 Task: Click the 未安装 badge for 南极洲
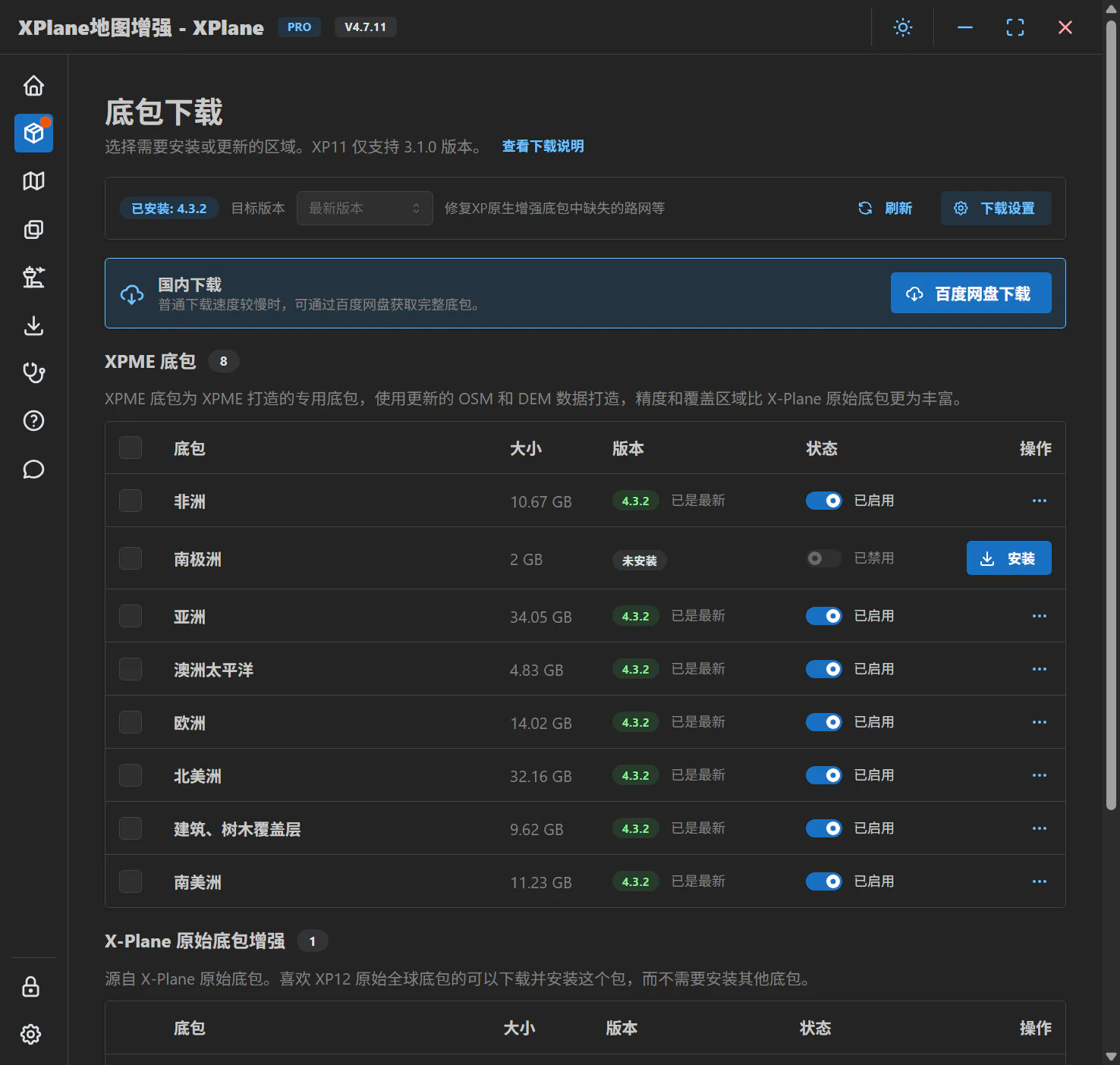click(640, 561)
